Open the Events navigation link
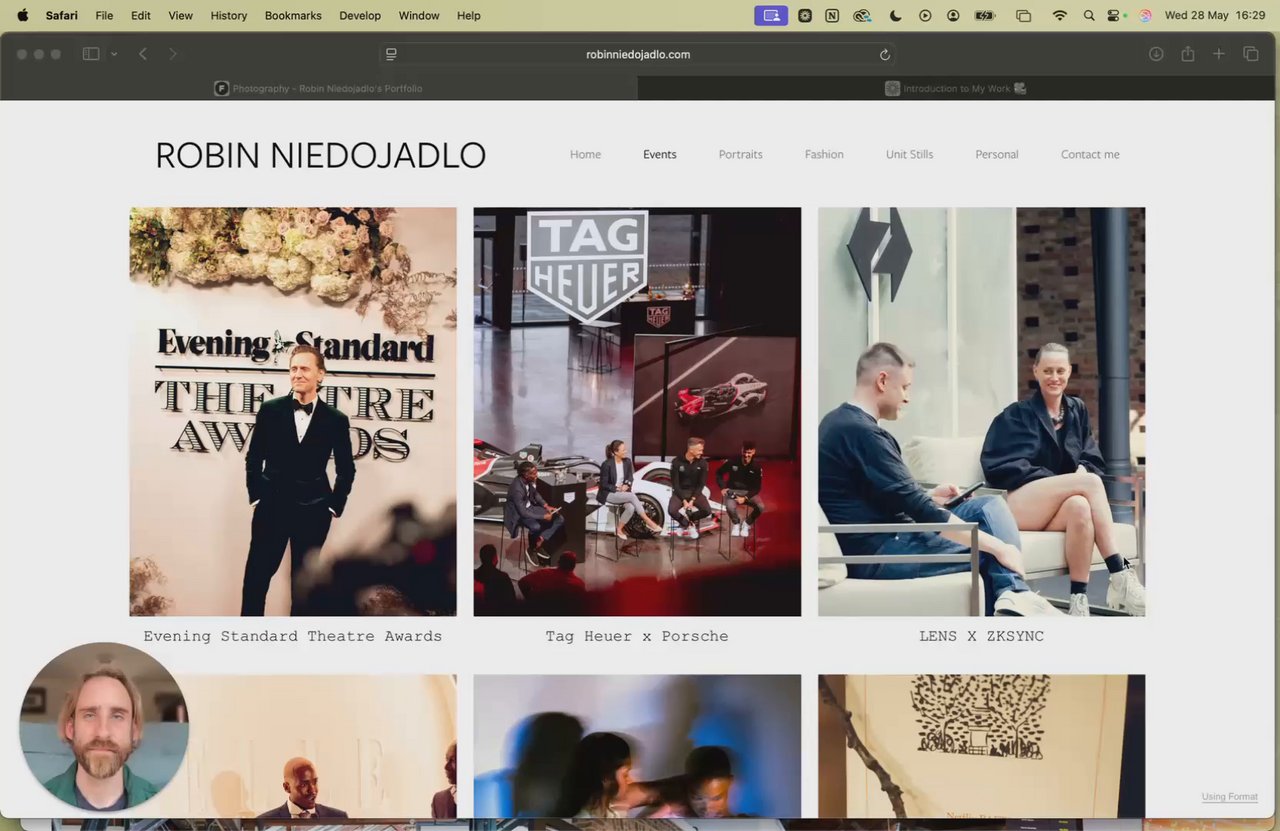The height and width of the screenshot is (831, 1280). click(x=660, y=155)
